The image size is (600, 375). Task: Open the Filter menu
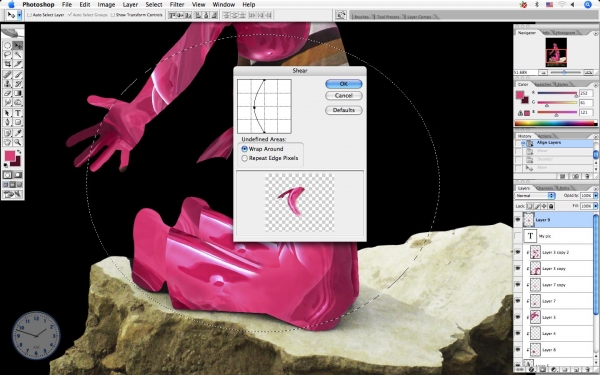tap(176, 5)
